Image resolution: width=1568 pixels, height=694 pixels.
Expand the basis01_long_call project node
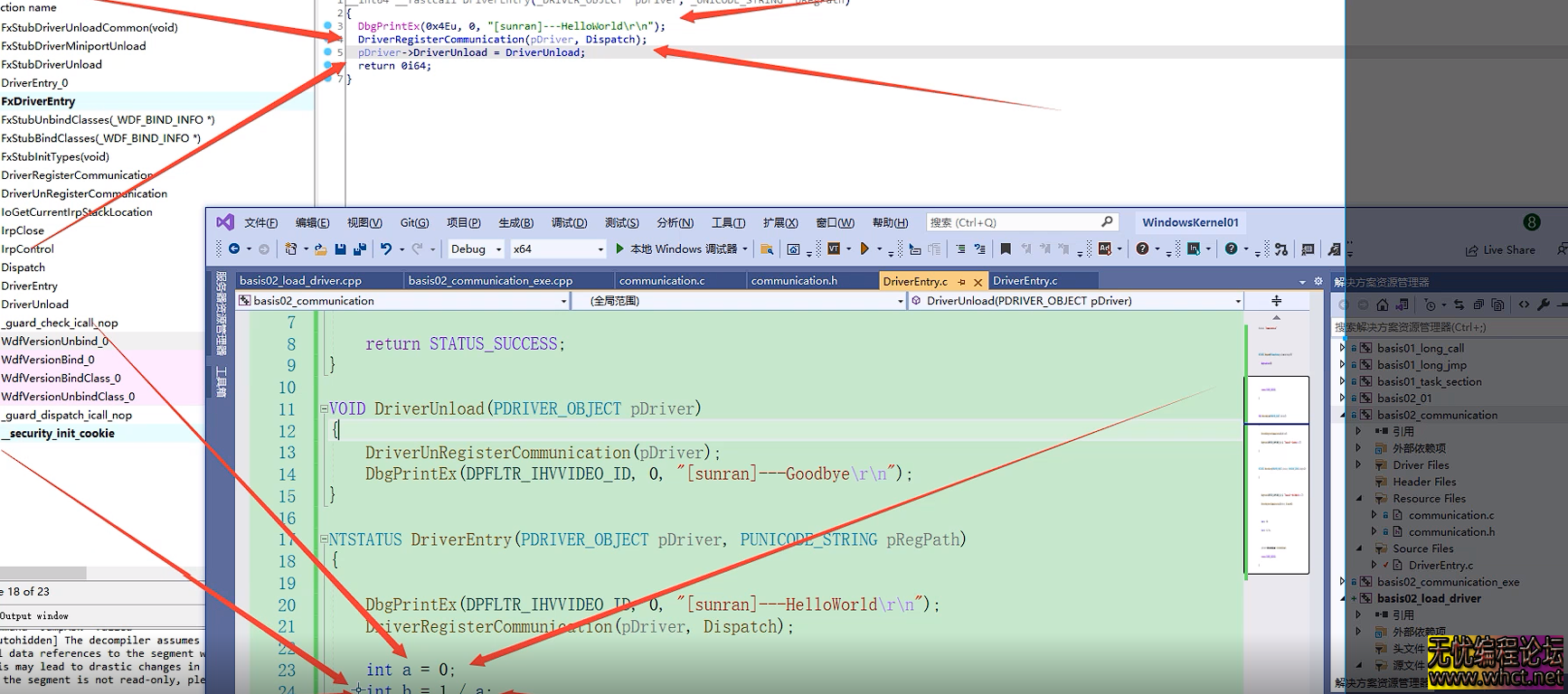click(1342, 348)
